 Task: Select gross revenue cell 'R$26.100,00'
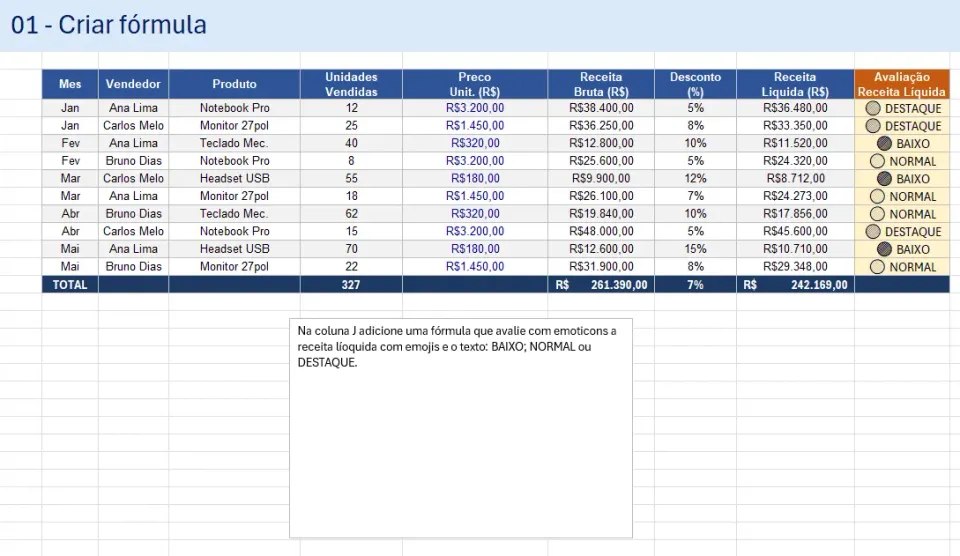[x=601, y=196]
